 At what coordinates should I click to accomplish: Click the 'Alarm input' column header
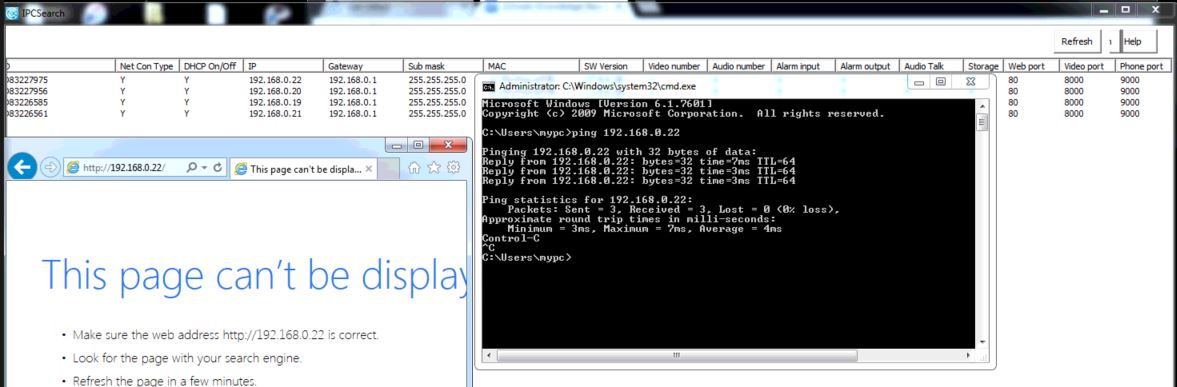803,66
